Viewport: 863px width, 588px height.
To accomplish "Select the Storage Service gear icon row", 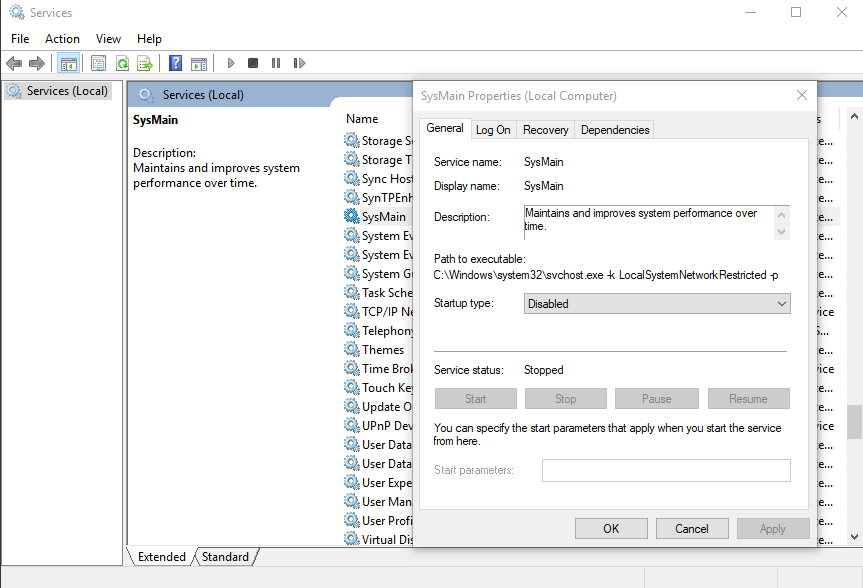I will [352, 140].
